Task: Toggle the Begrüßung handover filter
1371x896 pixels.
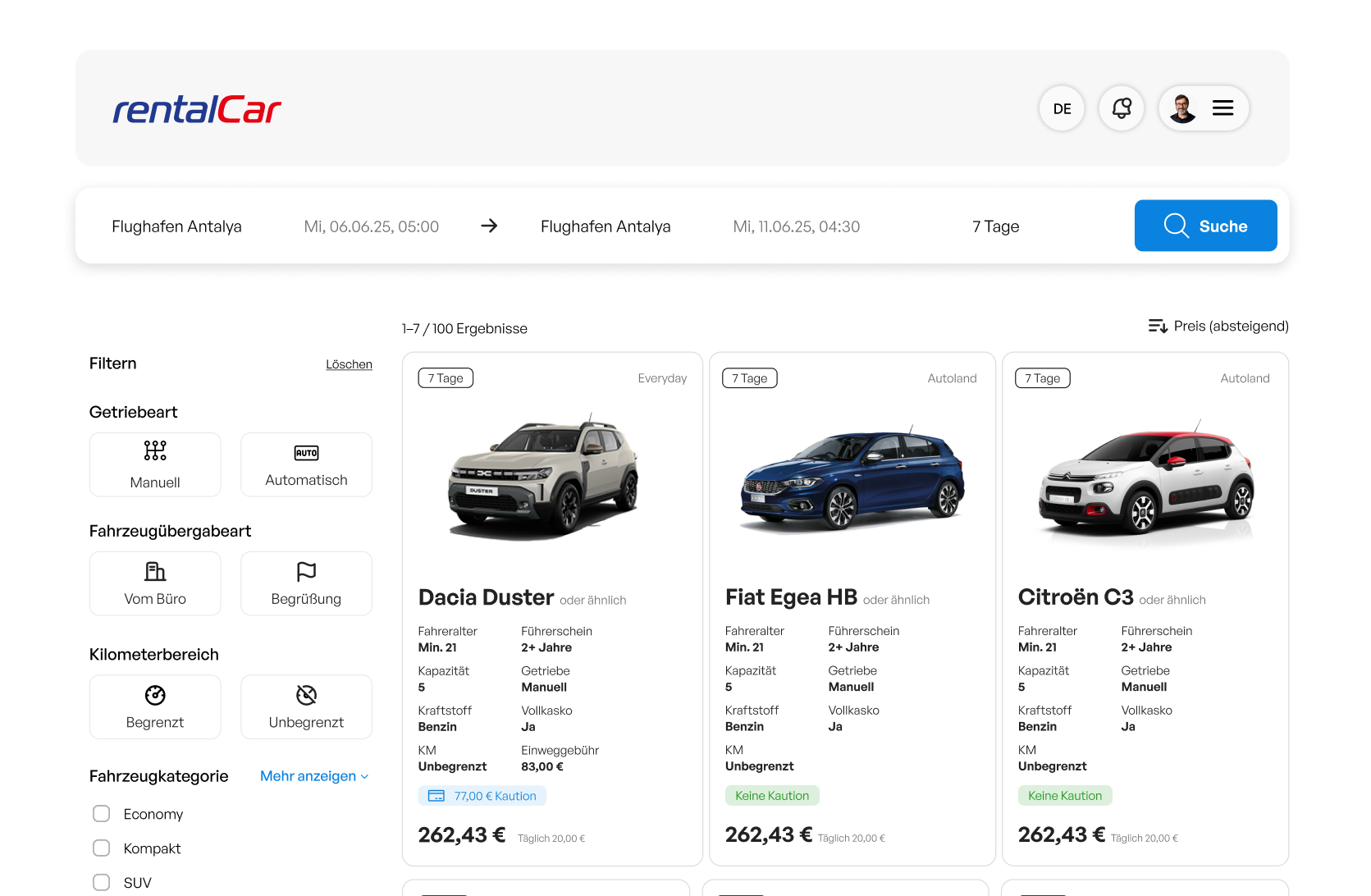Action: coord(306,583)
